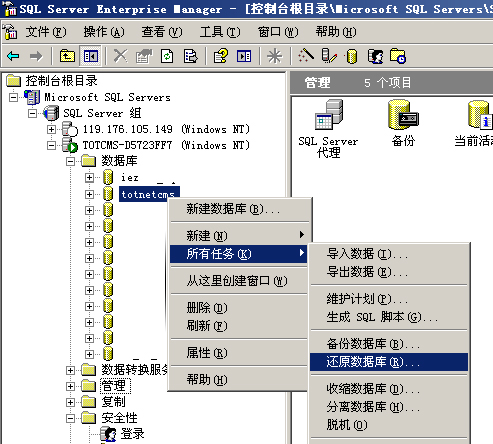Choose 刷新(F) from context menu
The height and width of the screenshot is (444, 493).
point(240,325)
